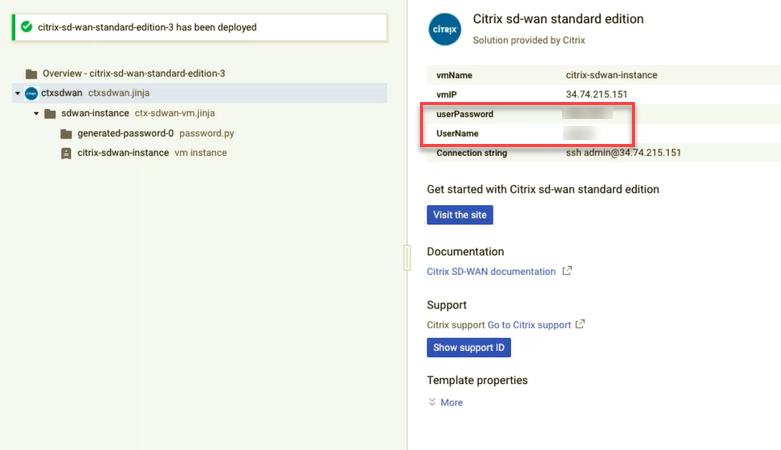Image resolution: width=781 pixels, height=450 pixels.
Task: Click the Citrix sd-wan standard edition title
Action: tap(558, 19)
